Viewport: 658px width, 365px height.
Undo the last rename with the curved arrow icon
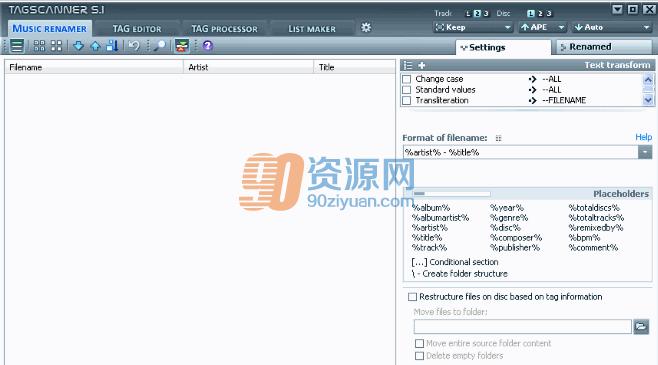click(134, 45)
